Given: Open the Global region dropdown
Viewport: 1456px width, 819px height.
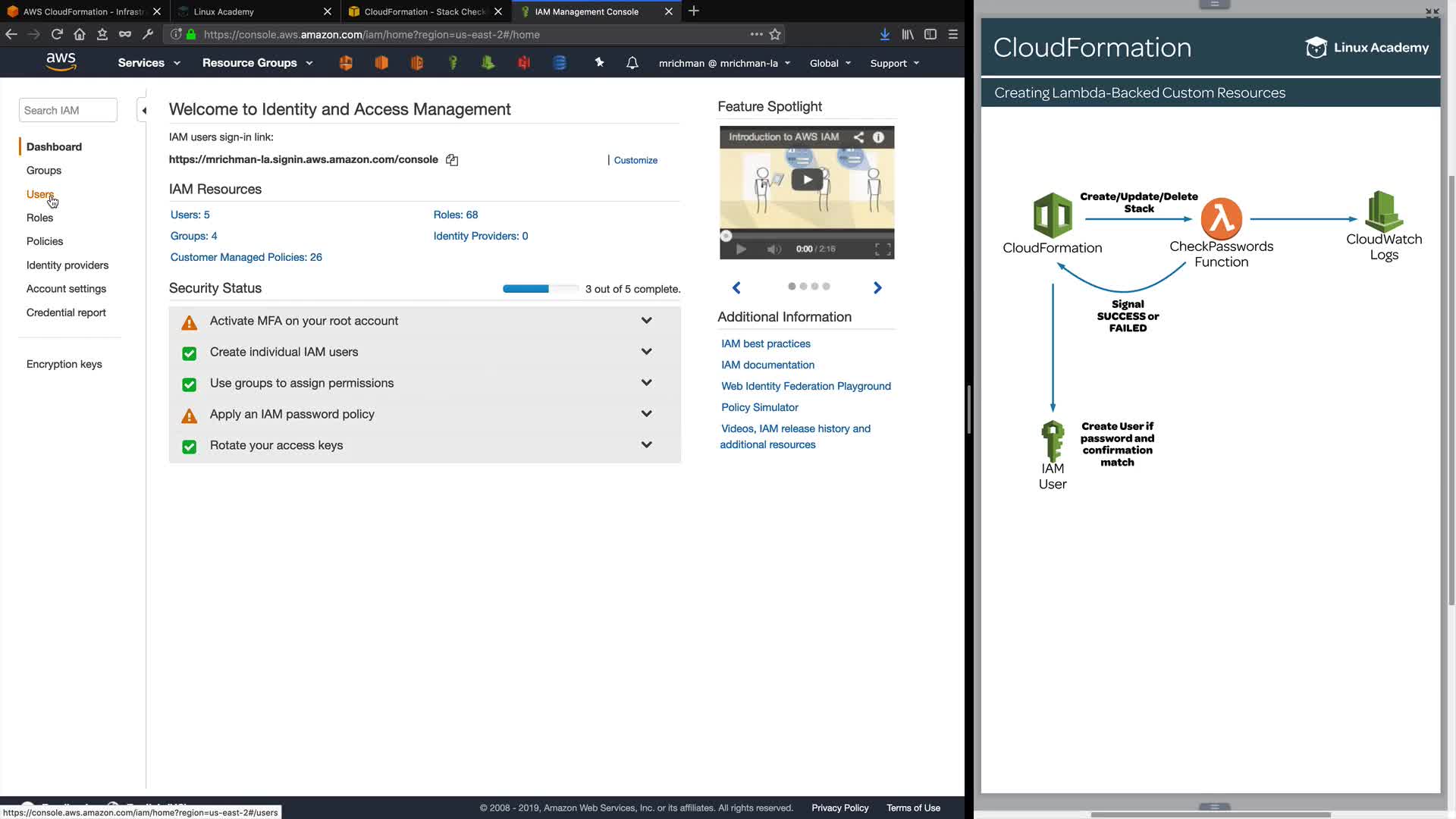Looking at the screenshot, I should [830, 63].
